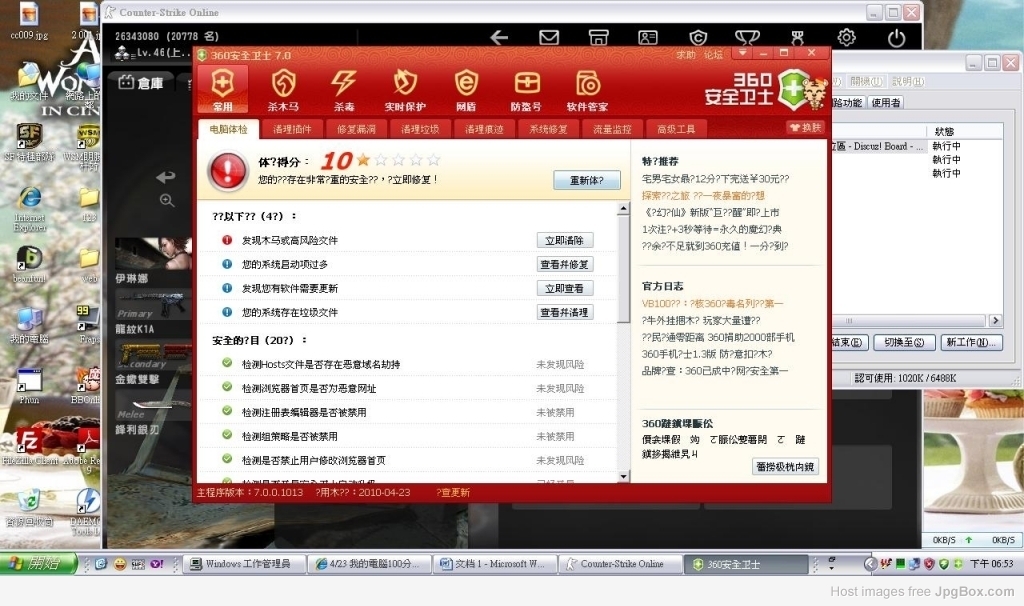The height and width of the screenshot is (606, 1024).
Task: Click the 立即清除 button for trojan files
Action: (565, 240)
